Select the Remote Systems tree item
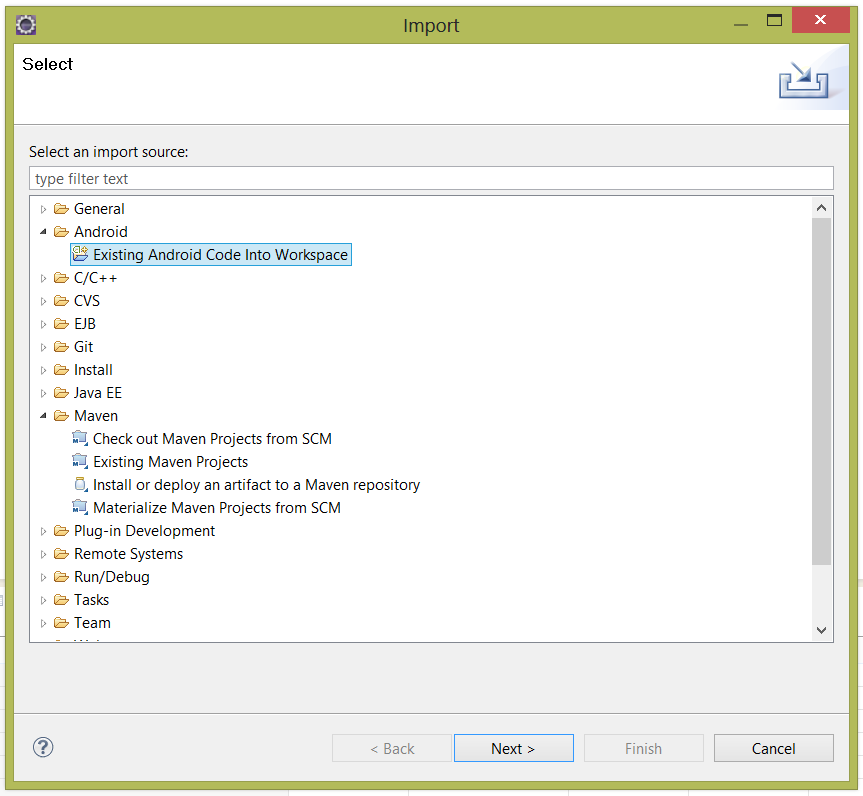The width and height of the screenshot is (863, 796). (128, 554)
